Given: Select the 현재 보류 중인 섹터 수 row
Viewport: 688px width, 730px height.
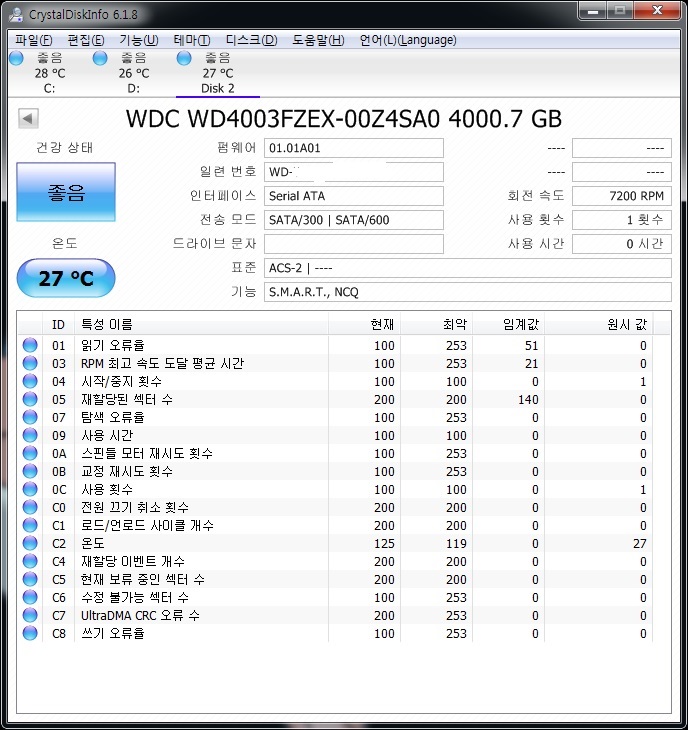Looking at the screenshot, I should (x=335, y=579).
